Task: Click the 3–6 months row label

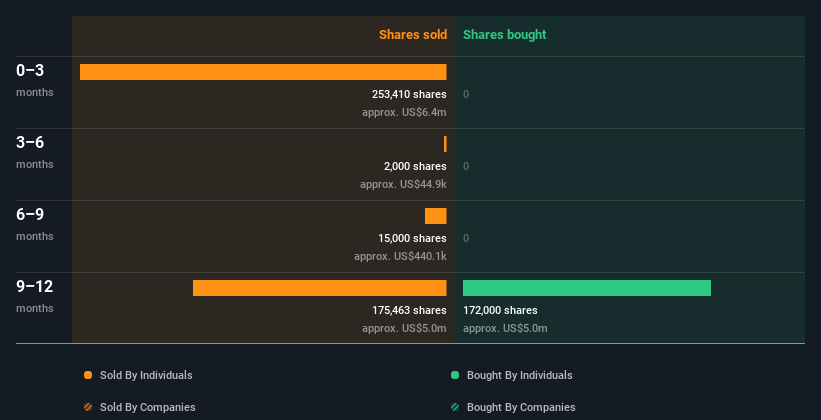Action: click(35, 152)
